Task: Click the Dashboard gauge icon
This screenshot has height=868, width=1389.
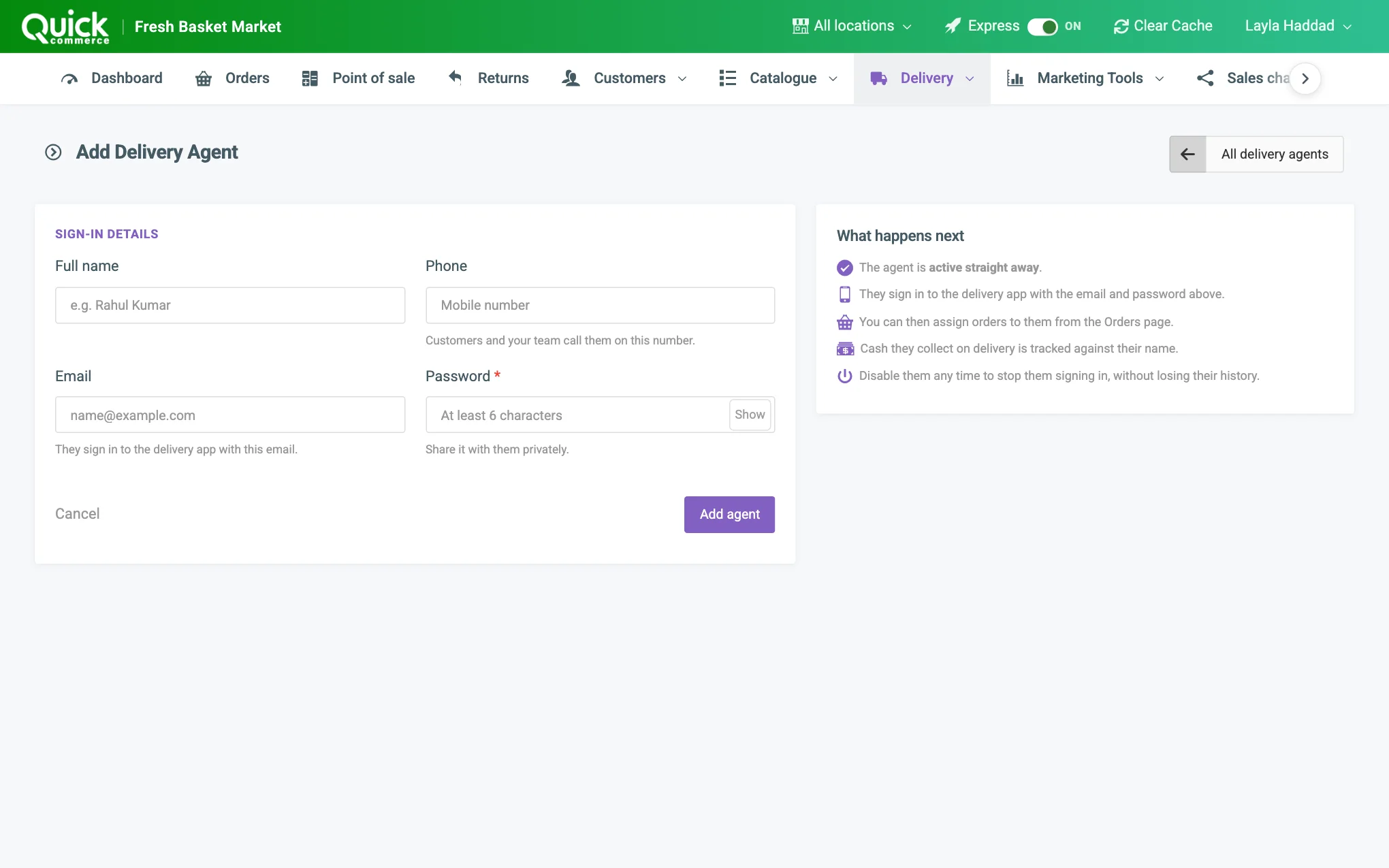Action: 69,78
